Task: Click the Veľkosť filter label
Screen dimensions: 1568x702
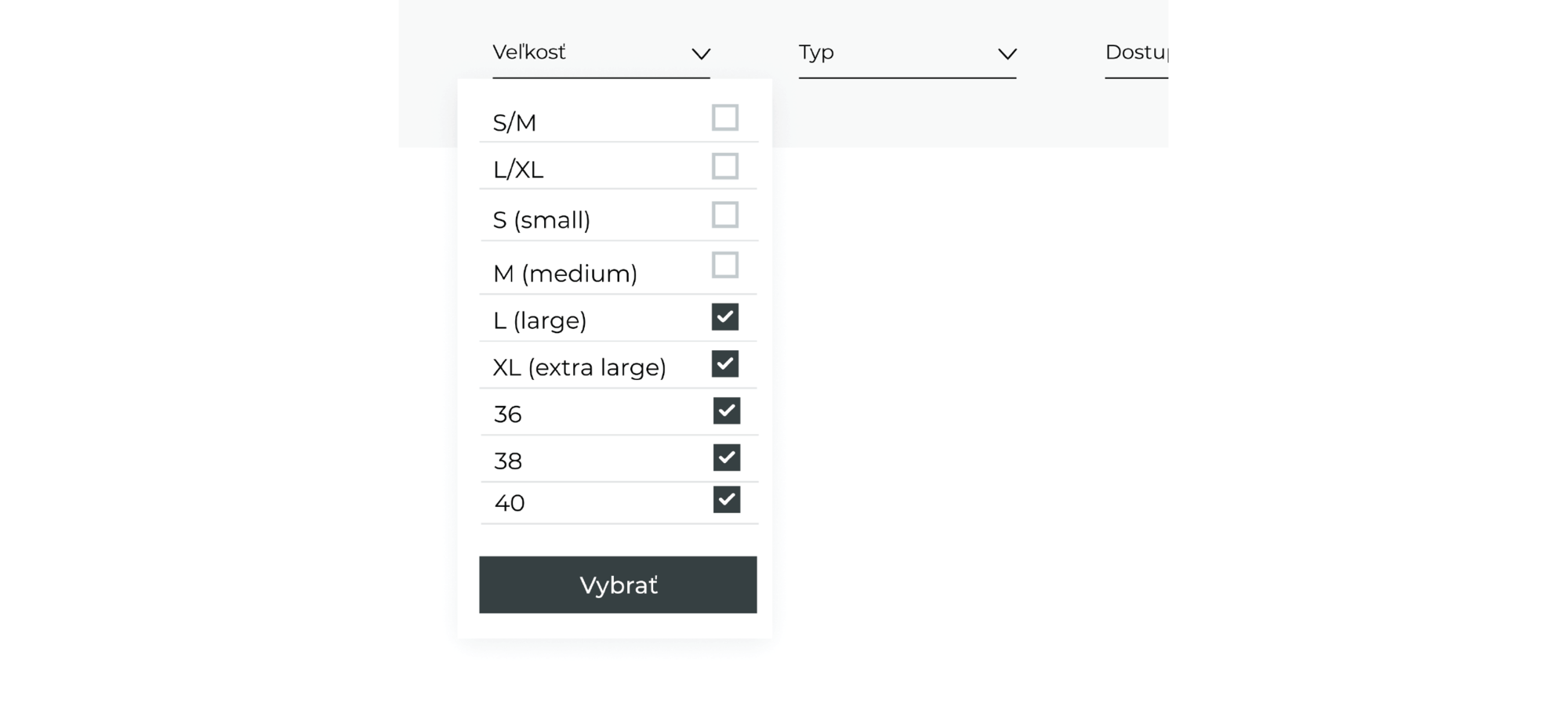Action: coord(529,52)
